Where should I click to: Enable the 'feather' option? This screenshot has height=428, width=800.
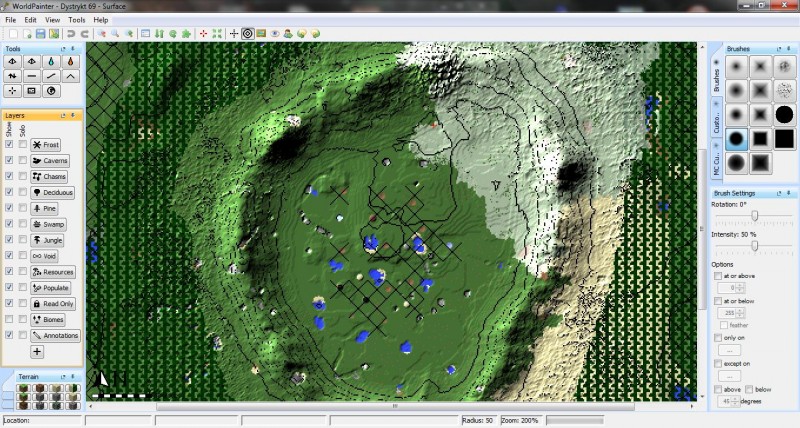tap(723, 325)
